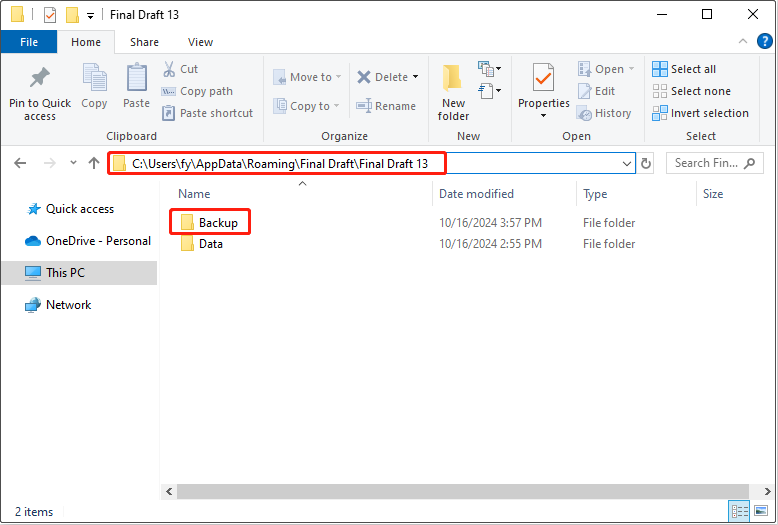Click the scroll left arrow
Screen dimensions: 778x525
click(x=169, y=492)
